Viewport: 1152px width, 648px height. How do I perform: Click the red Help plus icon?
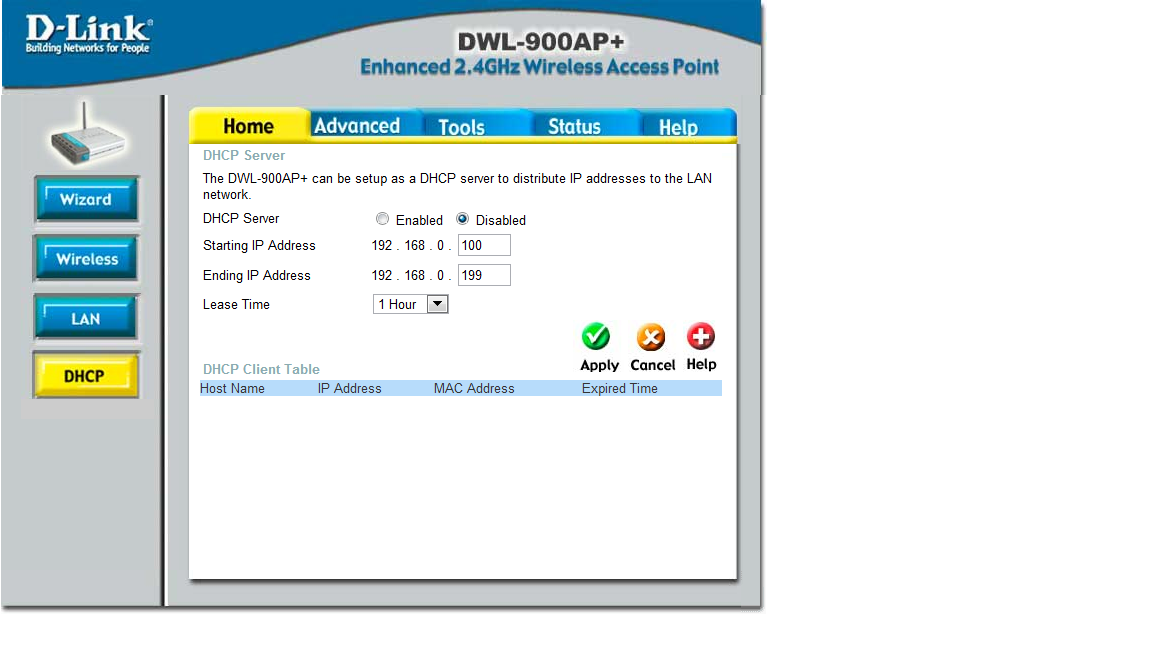(701, 336)
